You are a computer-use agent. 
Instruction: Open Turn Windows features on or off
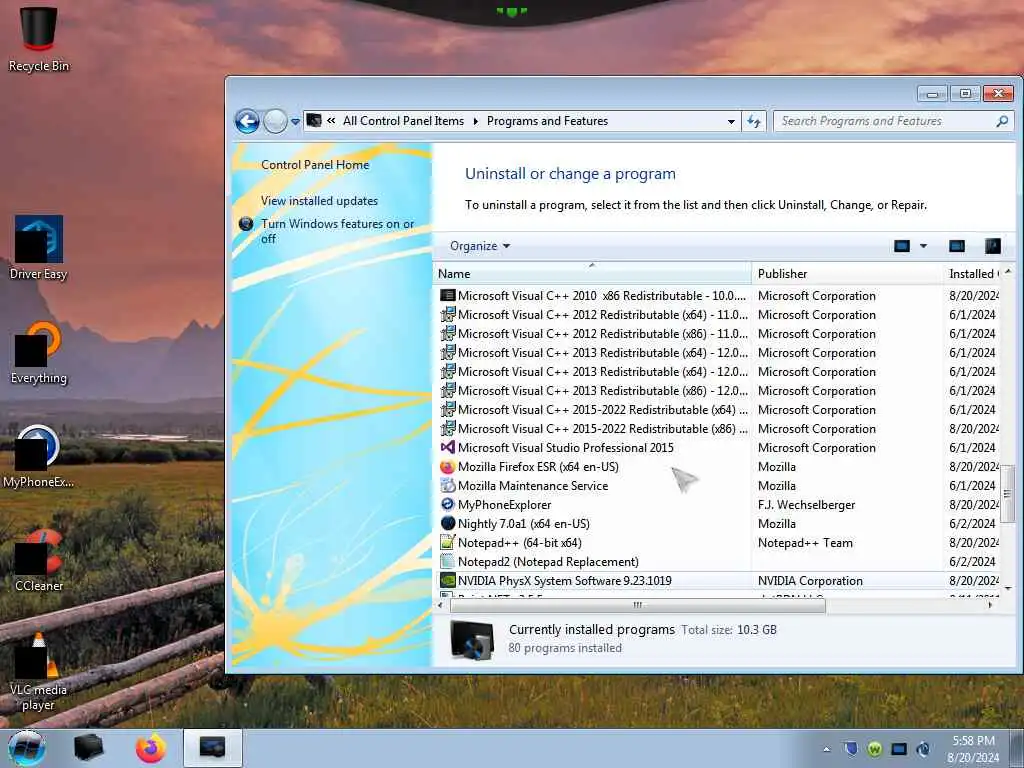pyautogui.click(x=338, y=231)
